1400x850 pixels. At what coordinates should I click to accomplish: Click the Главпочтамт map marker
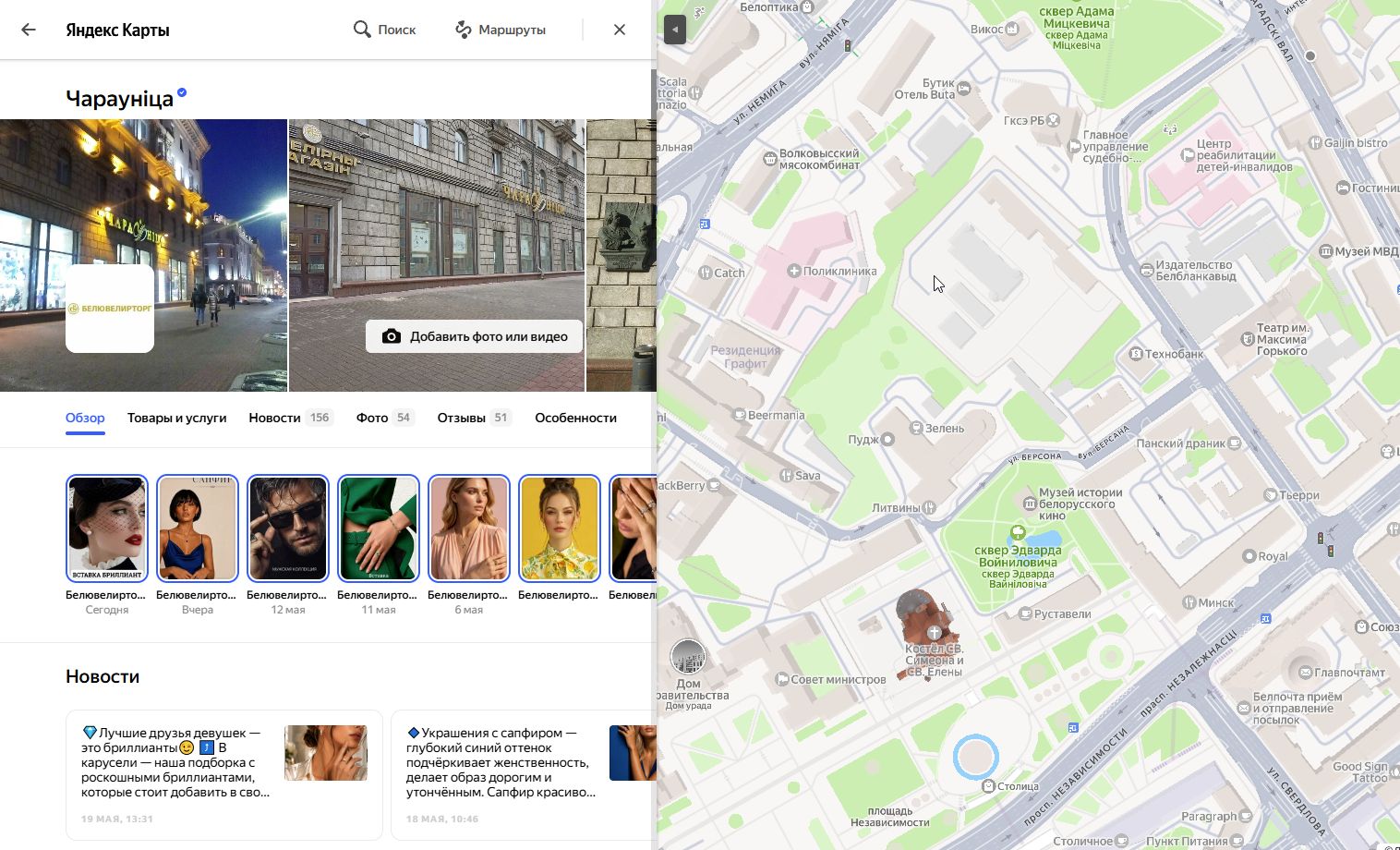1306,673
